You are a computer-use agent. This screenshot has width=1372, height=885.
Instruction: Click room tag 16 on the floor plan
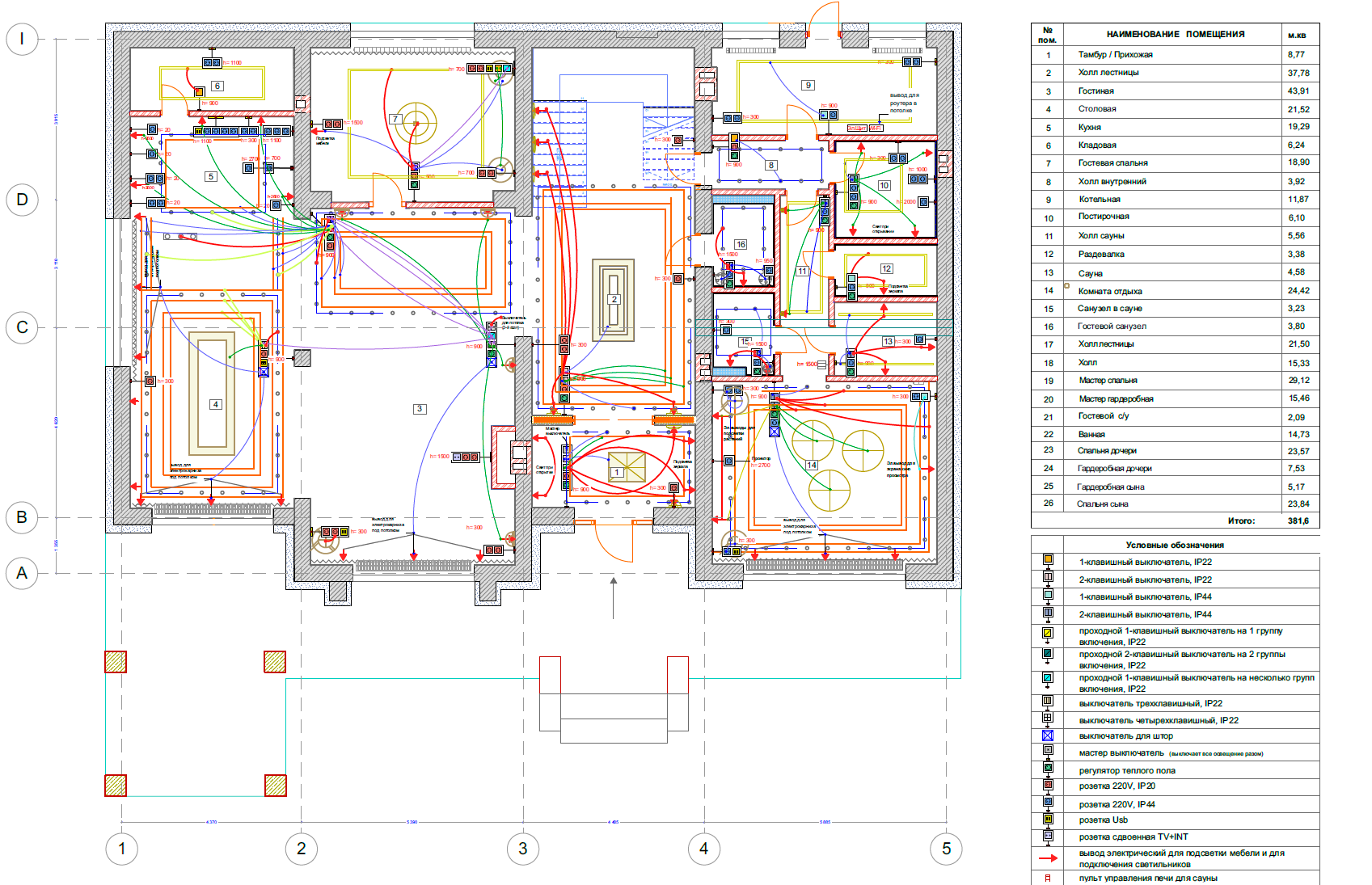pos(741,244)
